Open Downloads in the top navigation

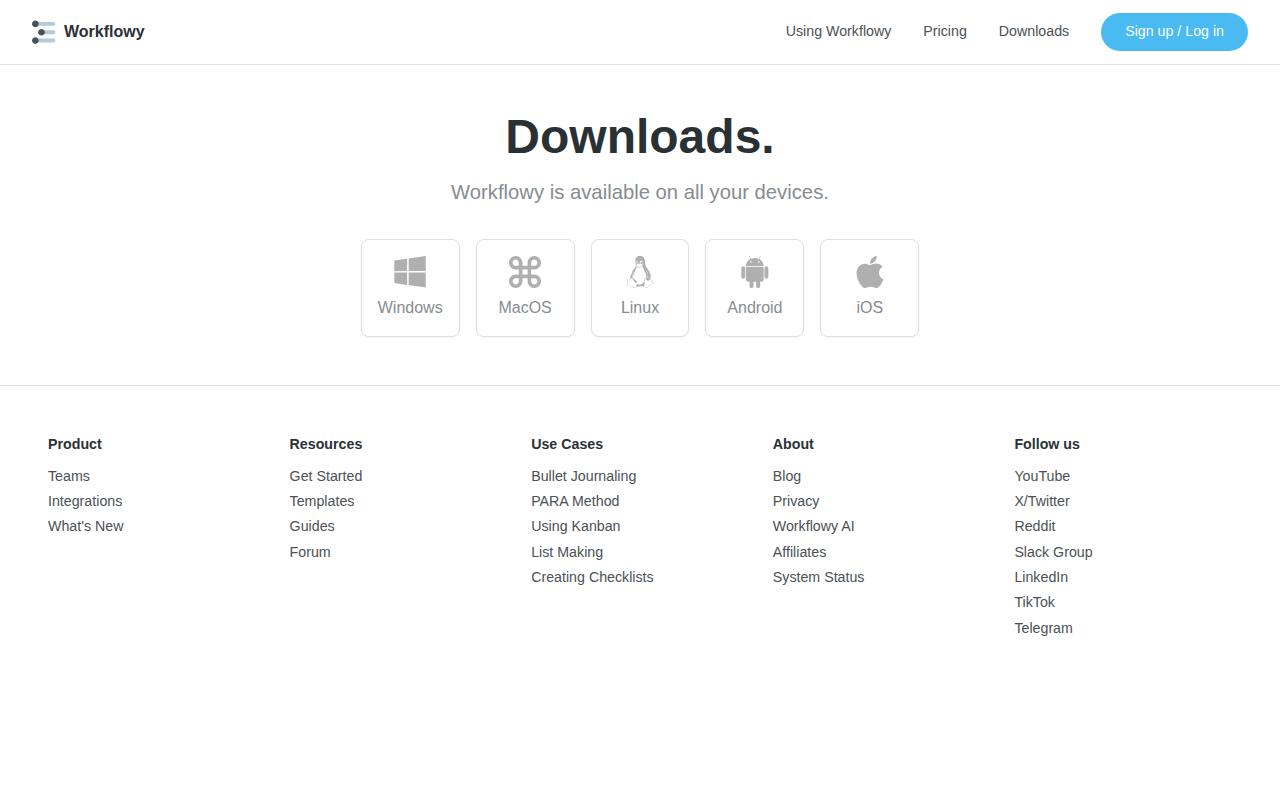coord(1034,31)
